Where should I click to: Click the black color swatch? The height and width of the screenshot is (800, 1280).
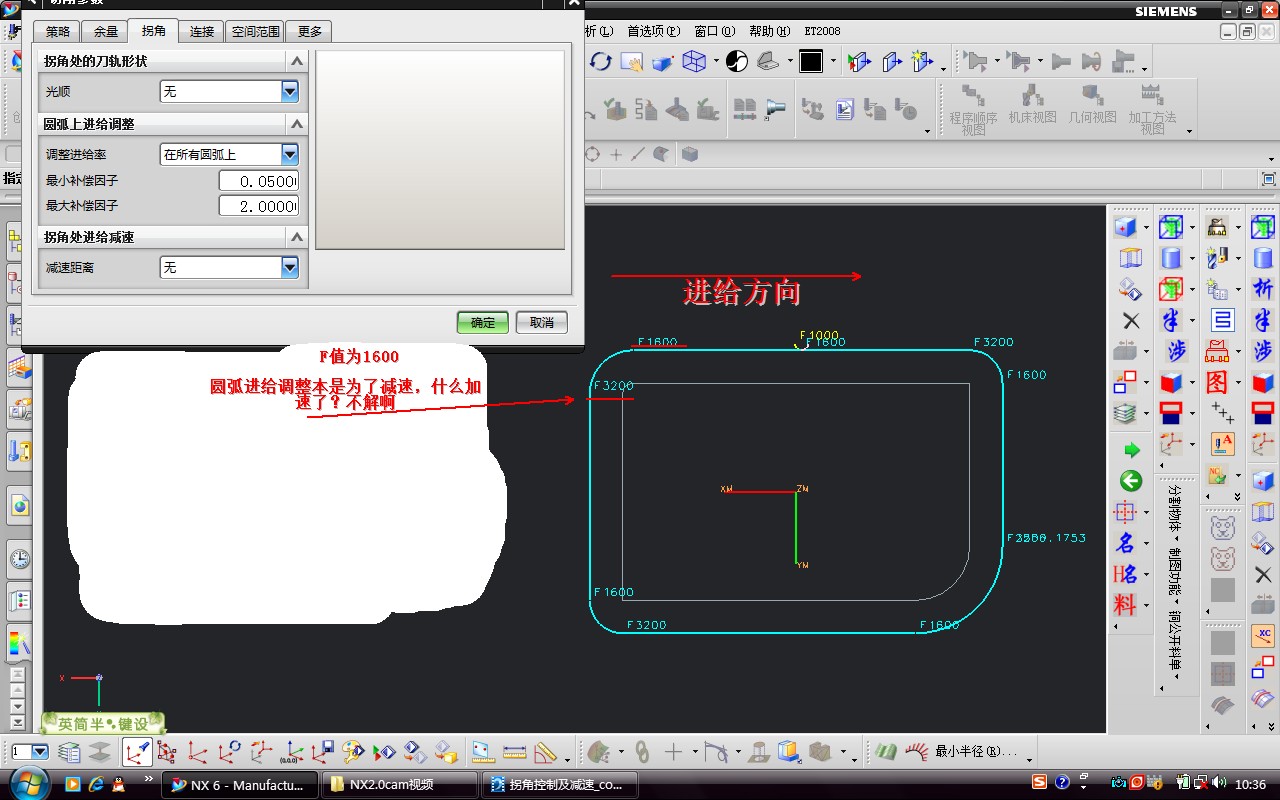tap(811, 62)
